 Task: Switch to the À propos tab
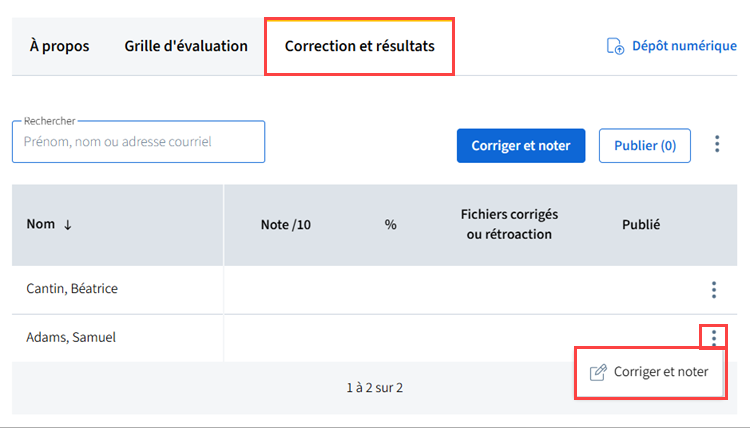point(59,46)
